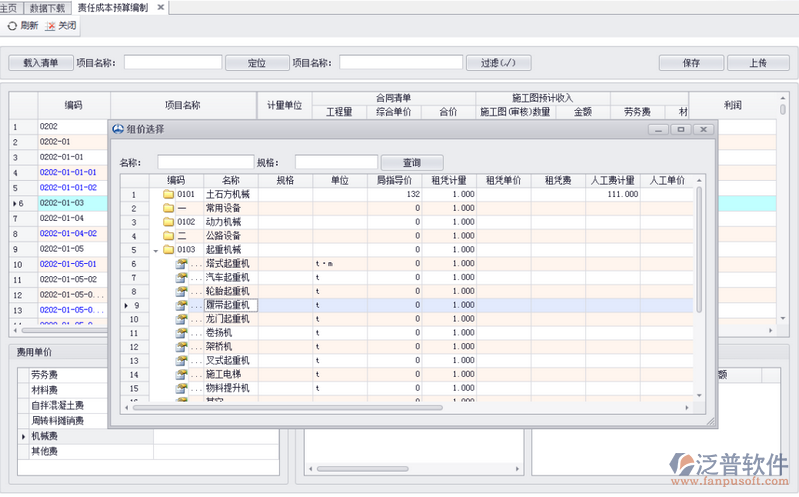This screenshot has width=799, height=497.
Task: Click the 刷新 refresh icon
Action: tap(12, 26)
